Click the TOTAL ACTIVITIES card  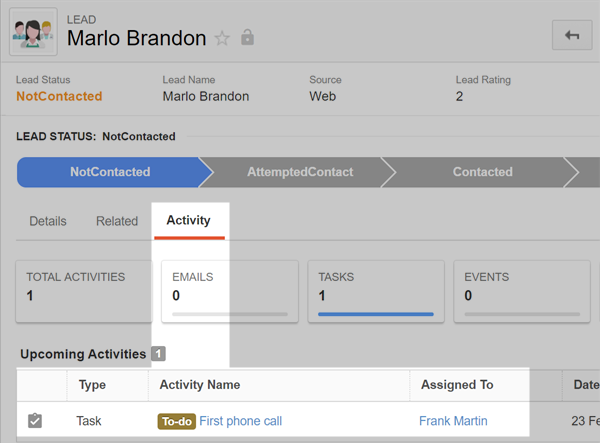point(84,292)
